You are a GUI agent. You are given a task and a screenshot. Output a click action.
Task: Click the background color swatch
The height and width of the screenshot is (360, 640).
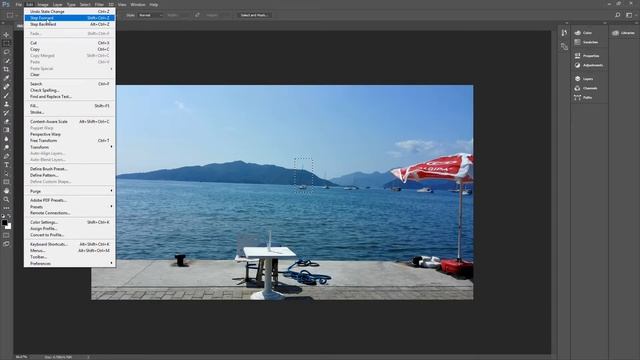click(9, 227)
